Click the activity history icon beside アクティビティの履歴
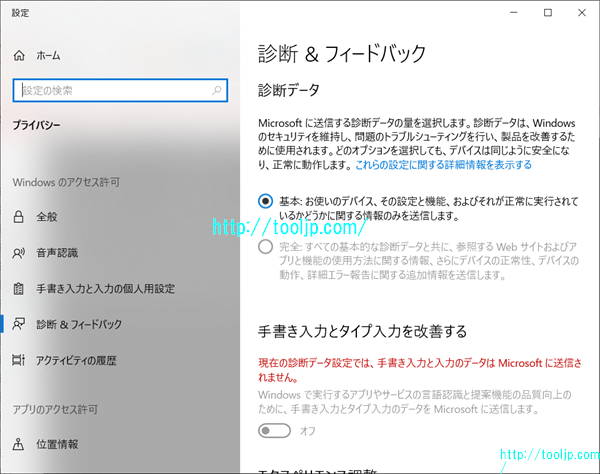Image resolution: width=600 pixels, height=474 pixels. [18, 360]
